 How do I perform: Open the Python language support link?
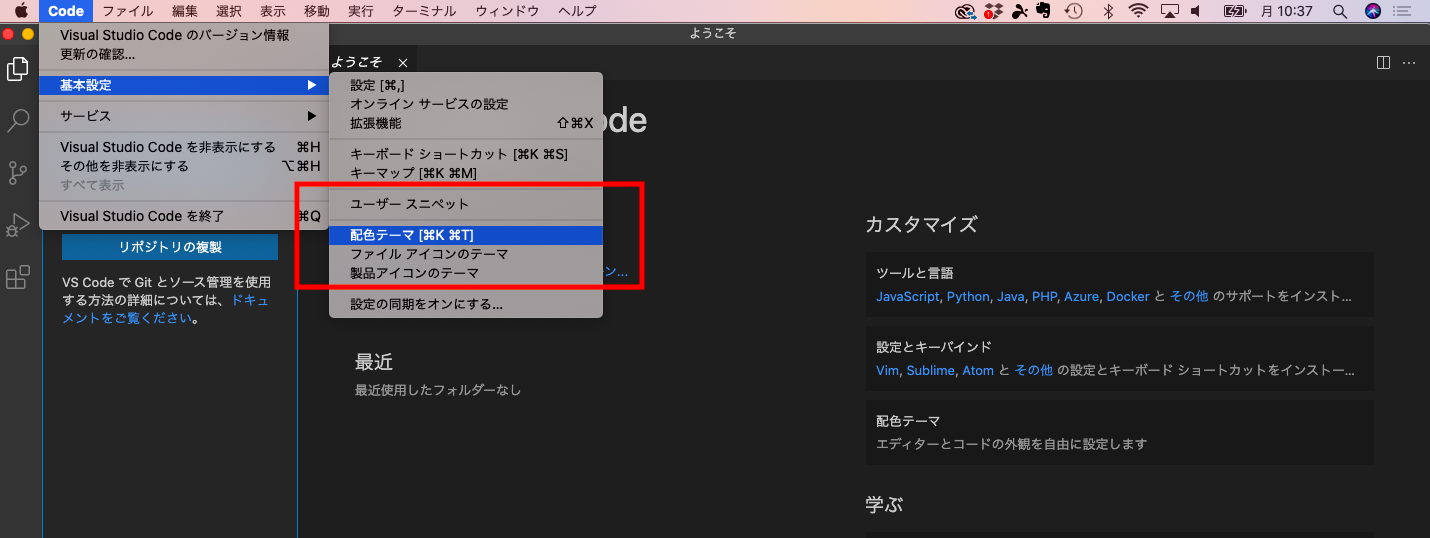coord(967,297)
